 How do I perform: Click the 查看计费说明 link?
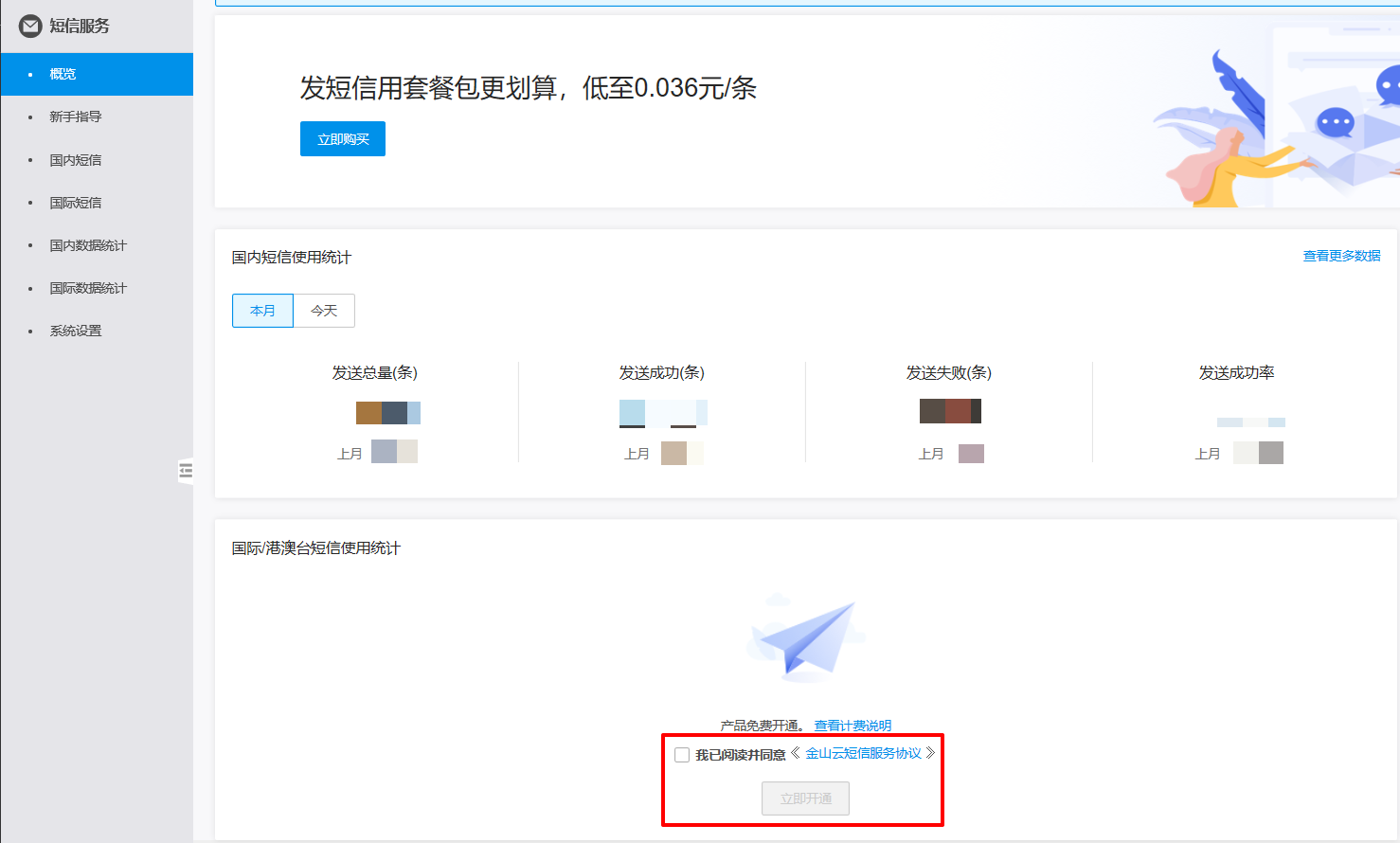(x=853, y=726)
